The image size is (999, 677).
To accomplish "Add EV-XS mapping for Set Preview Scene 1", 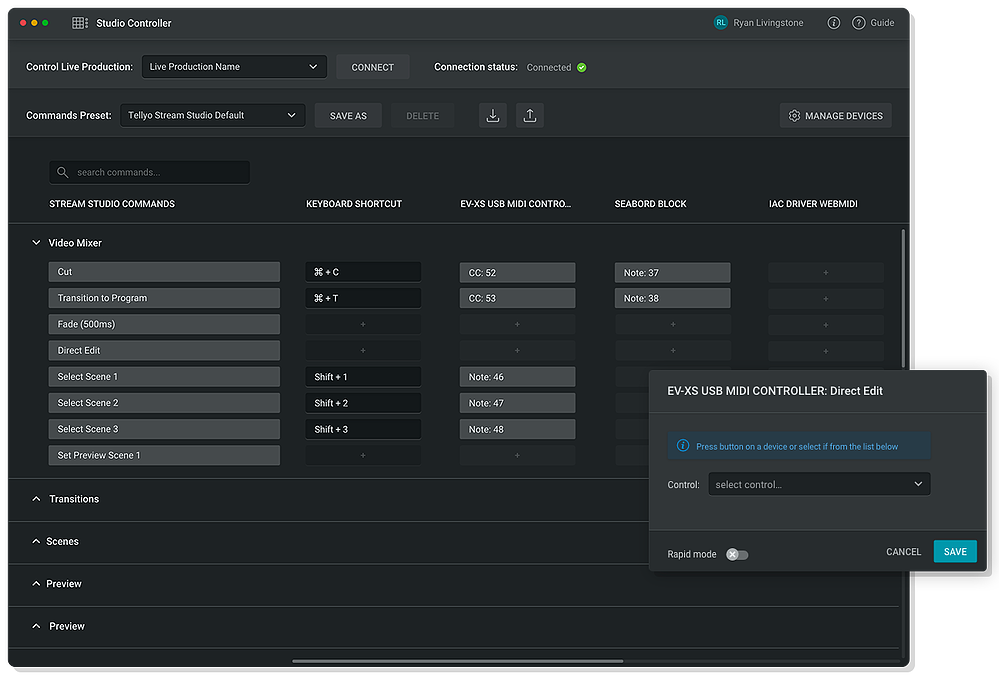I will click(517, 455).
